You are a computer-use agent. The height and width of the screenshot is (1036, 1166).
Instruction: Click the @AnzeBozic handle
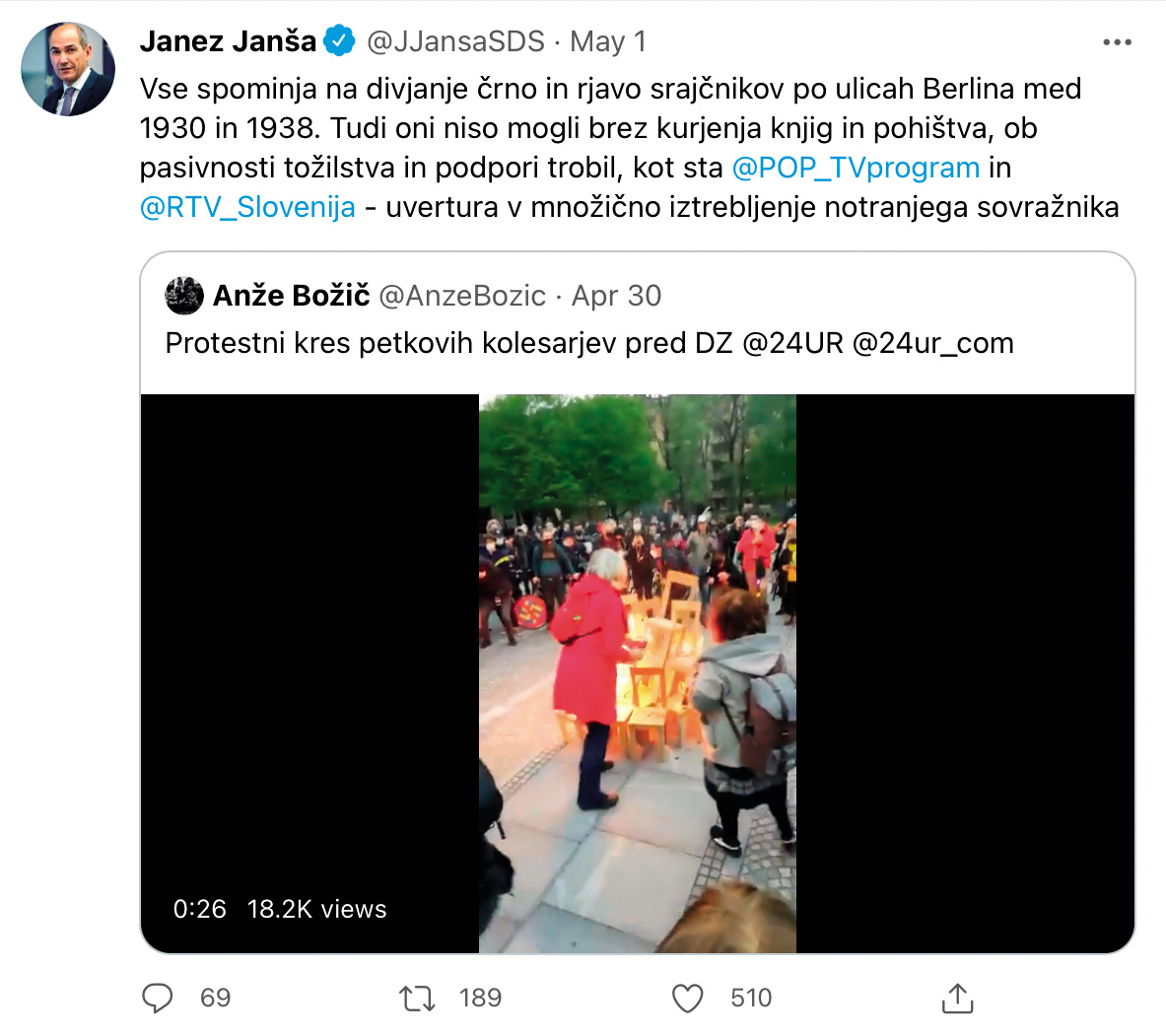462,296
